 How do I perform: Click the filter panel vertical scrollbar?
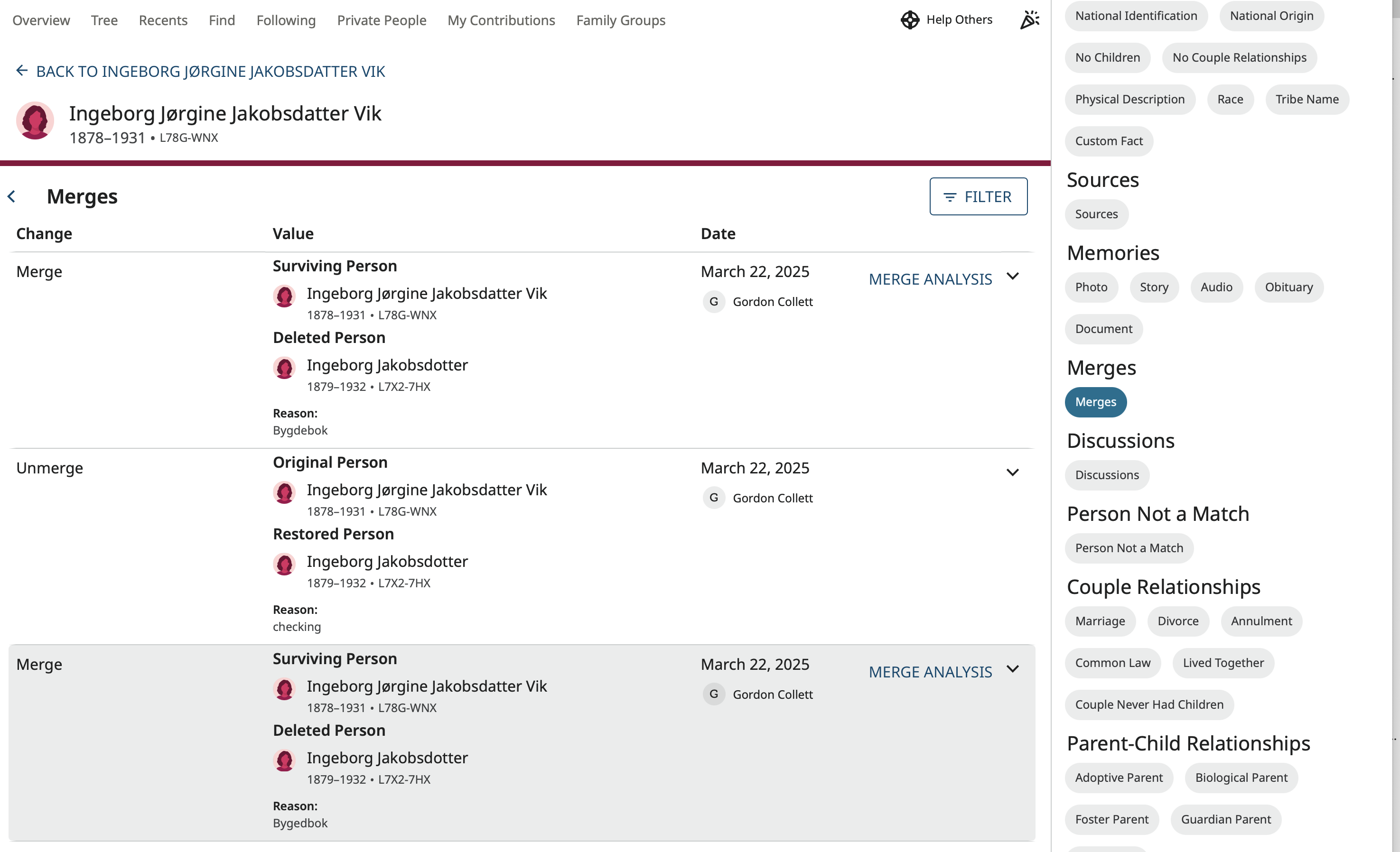click(1395, 398)
